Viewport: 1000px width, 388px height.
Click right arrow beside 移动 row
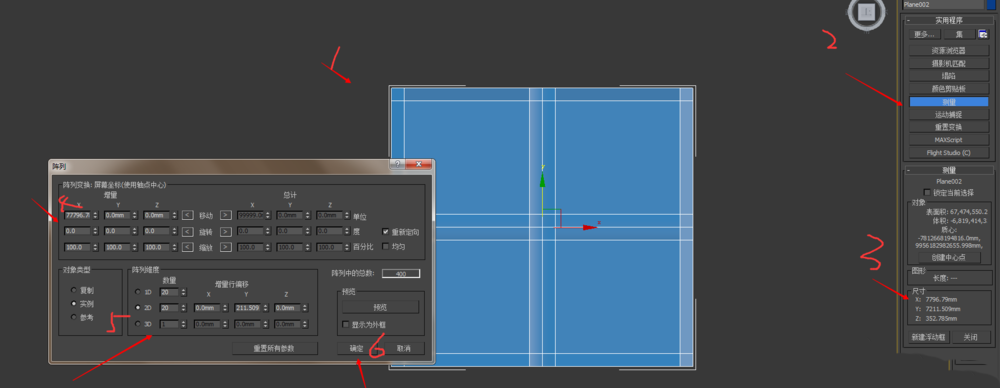226,215
